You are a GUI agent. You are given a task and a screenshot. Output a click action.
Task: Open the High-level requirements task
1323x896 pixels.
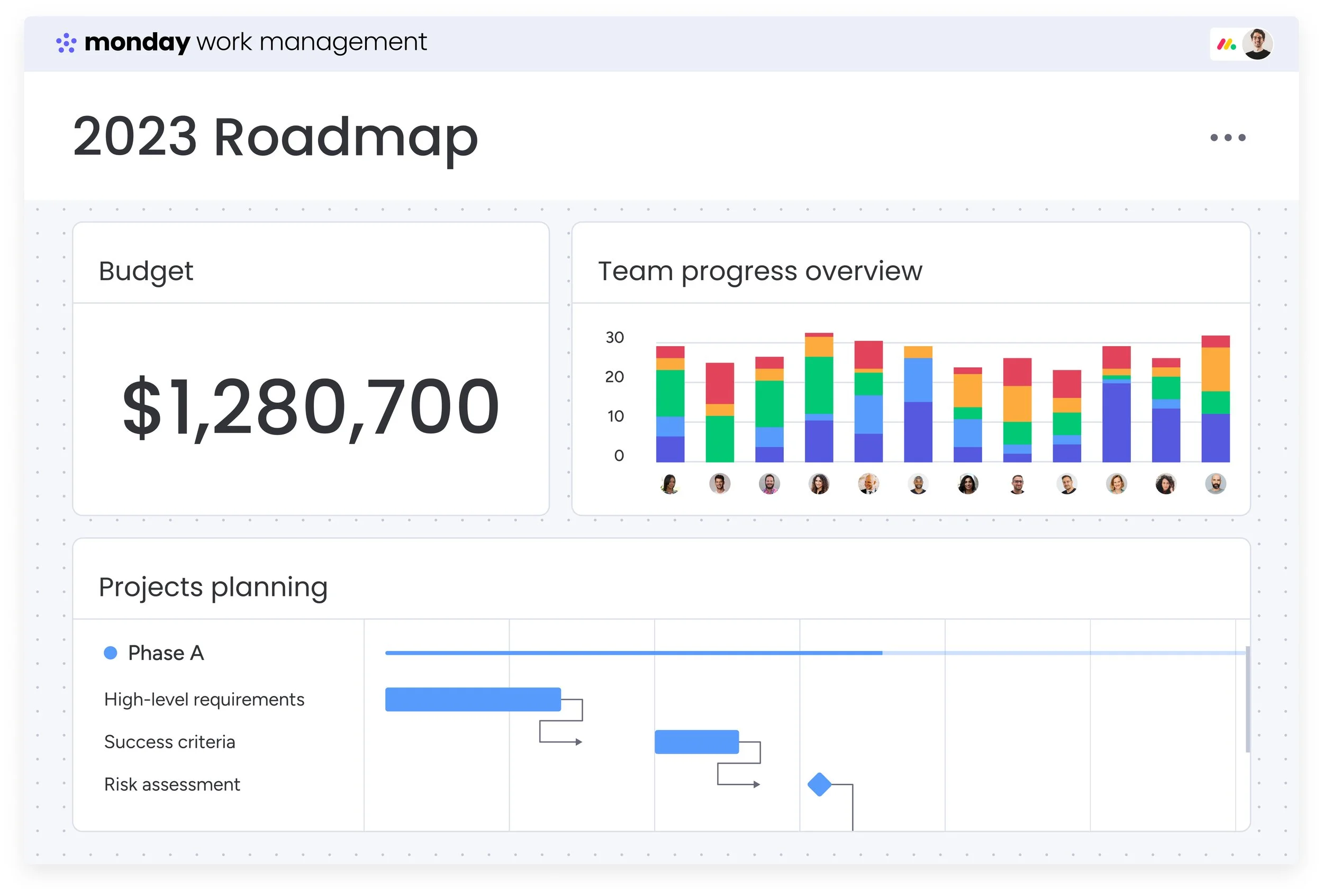(x=204, y=699)
